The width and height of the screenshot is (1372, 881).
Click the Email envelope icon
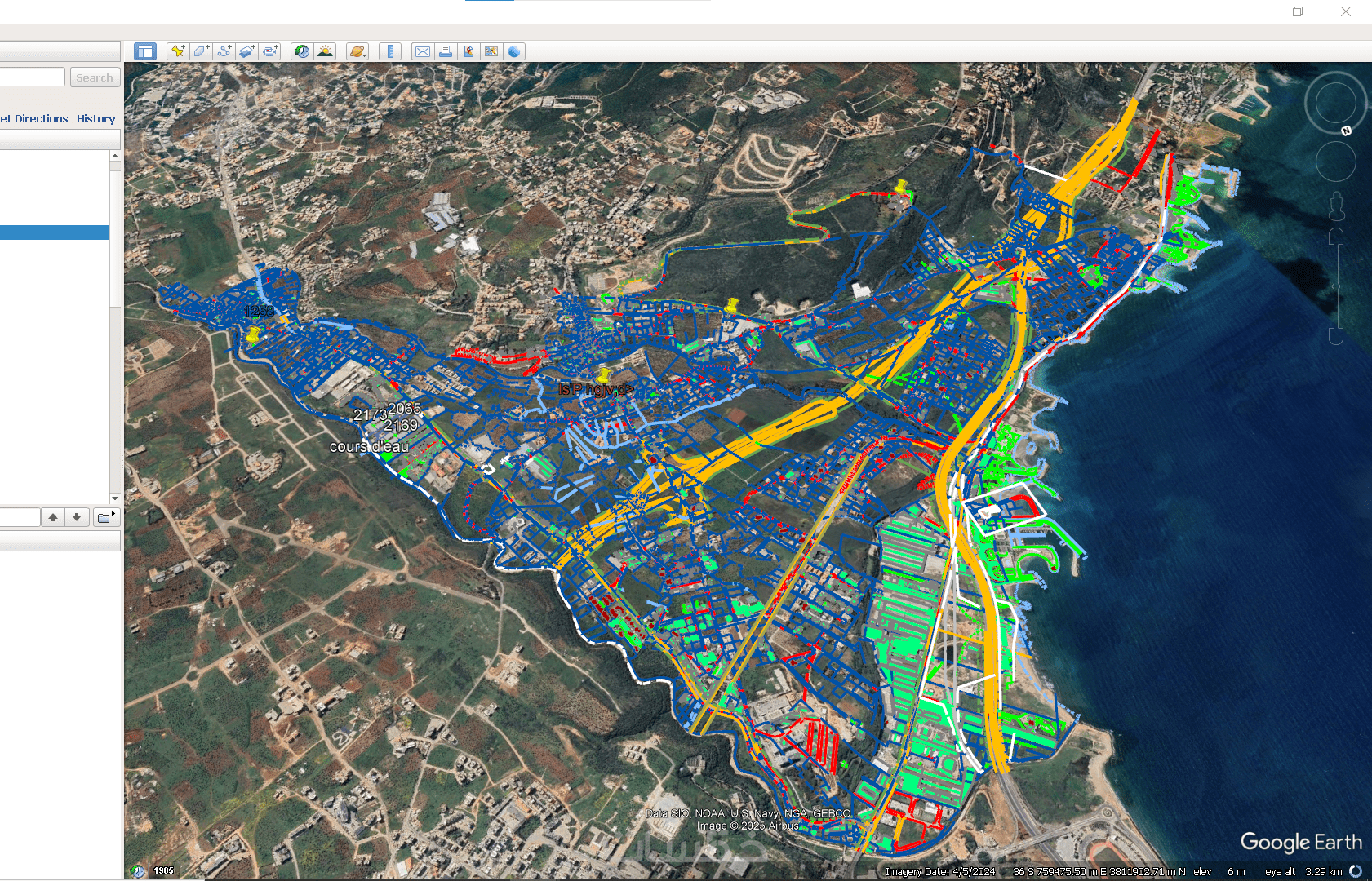coord(423,51)
